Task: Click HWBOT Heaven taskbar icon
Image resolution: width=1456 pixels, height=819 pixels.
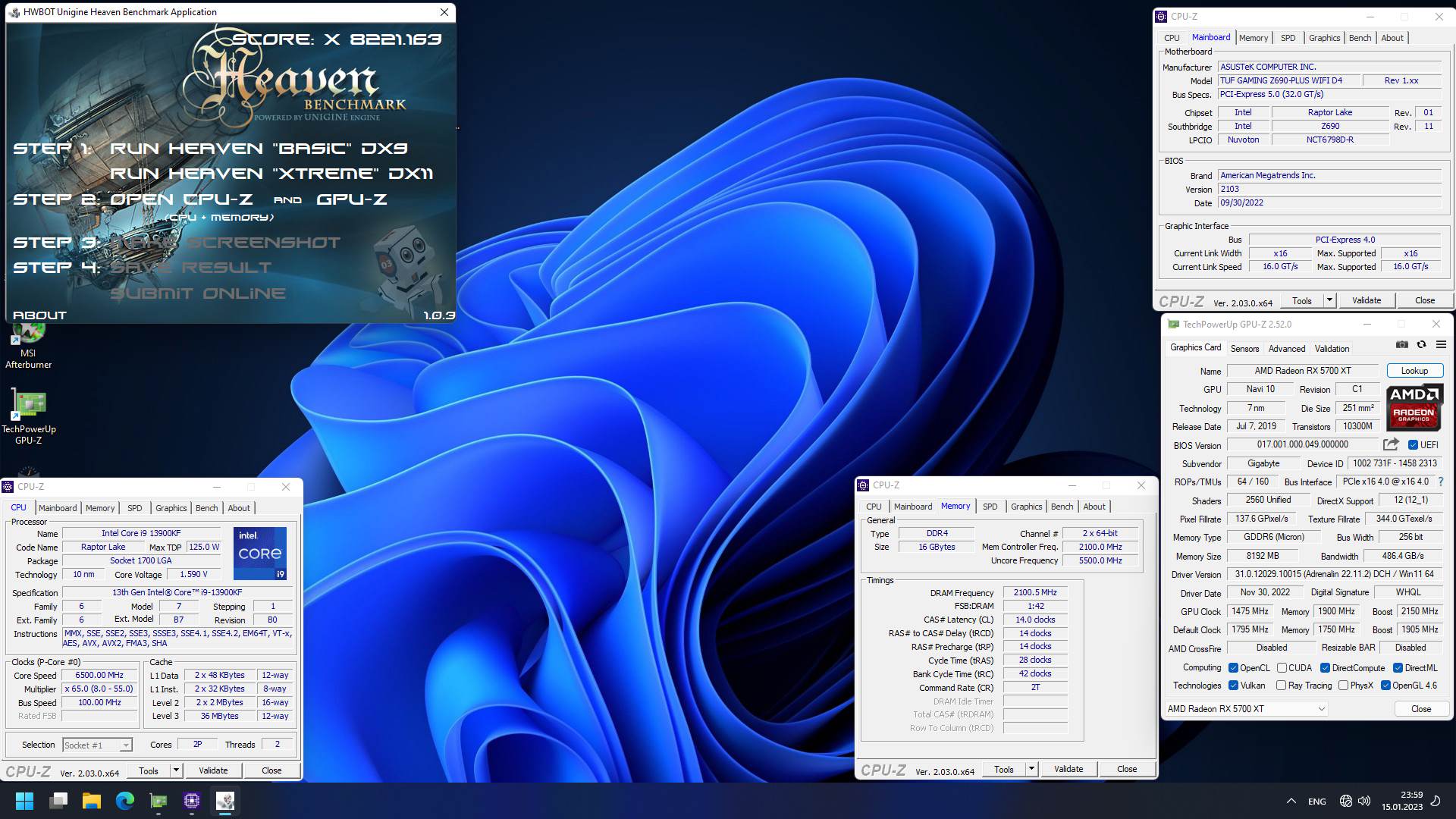Action: tap(225, 801)
